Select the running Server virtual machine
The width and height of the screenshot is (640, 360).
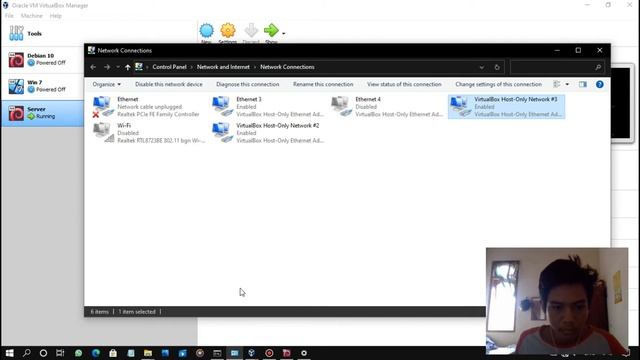pyautogui.click(x=42, y=113)
